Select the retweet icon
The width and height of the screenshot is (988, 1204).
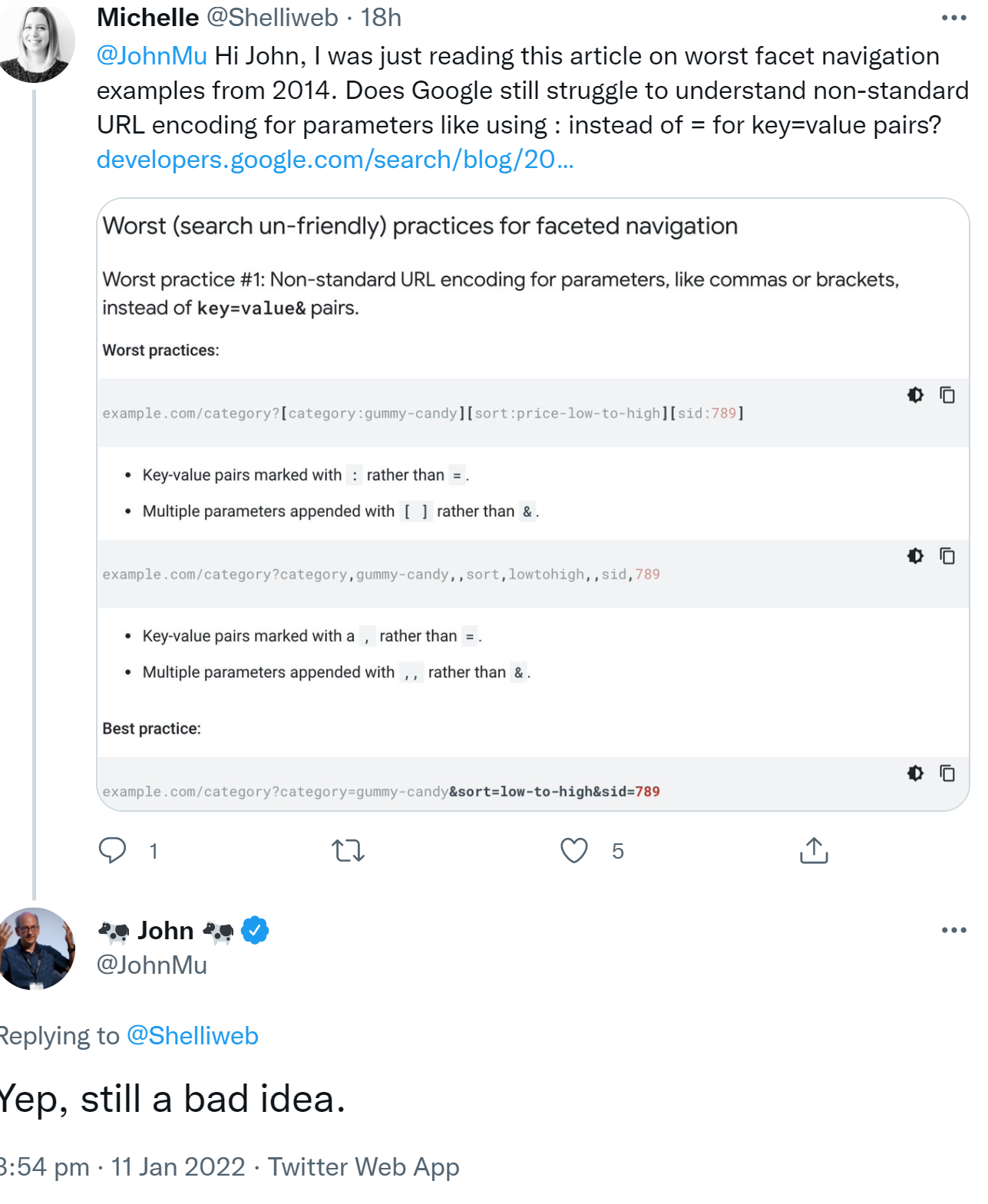pos(348,850)
